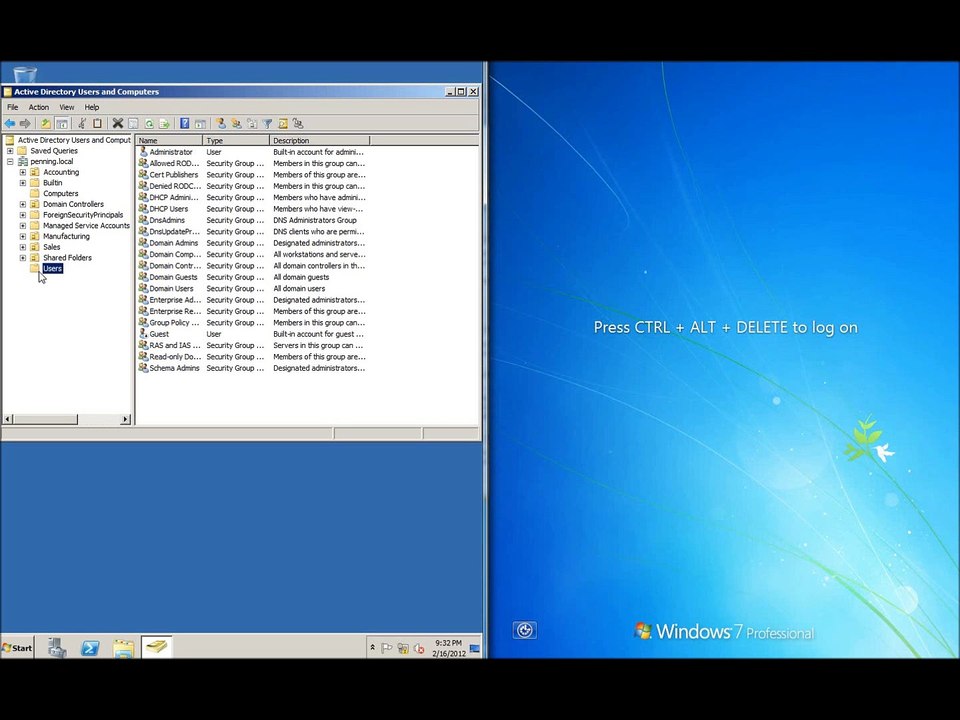Open Properties via the toolbar icon
Screen dimensions: 960x720
[133, 124]
